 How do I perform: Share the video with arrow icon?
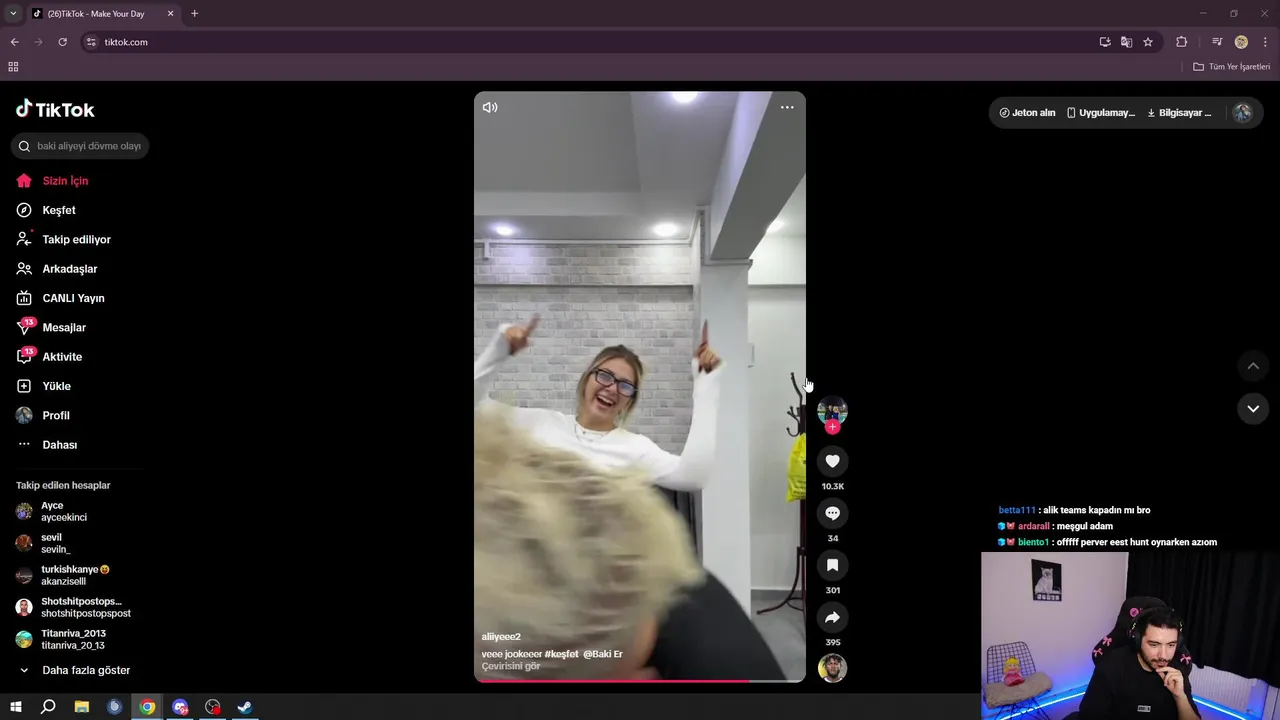click(832, 617)
